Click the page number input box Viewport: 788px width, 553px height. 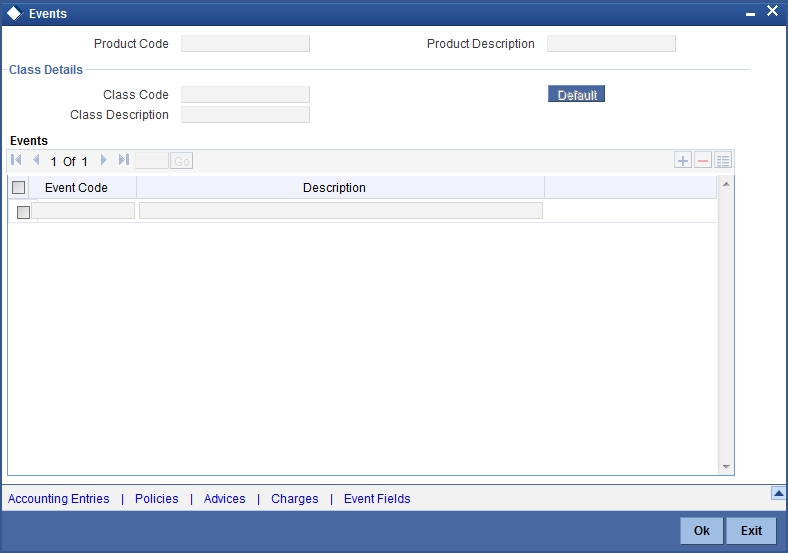(152, 161)
